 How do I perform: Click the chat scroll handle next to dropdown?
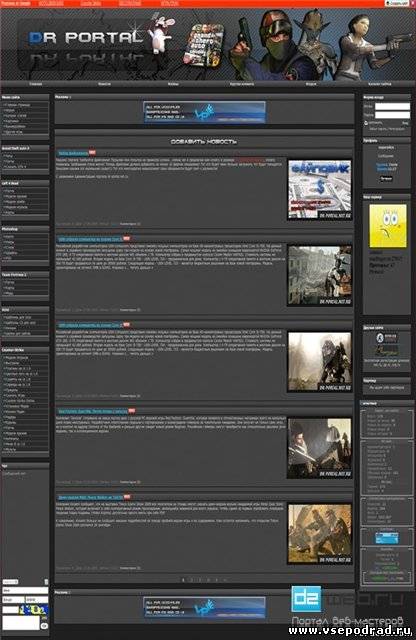46,582
